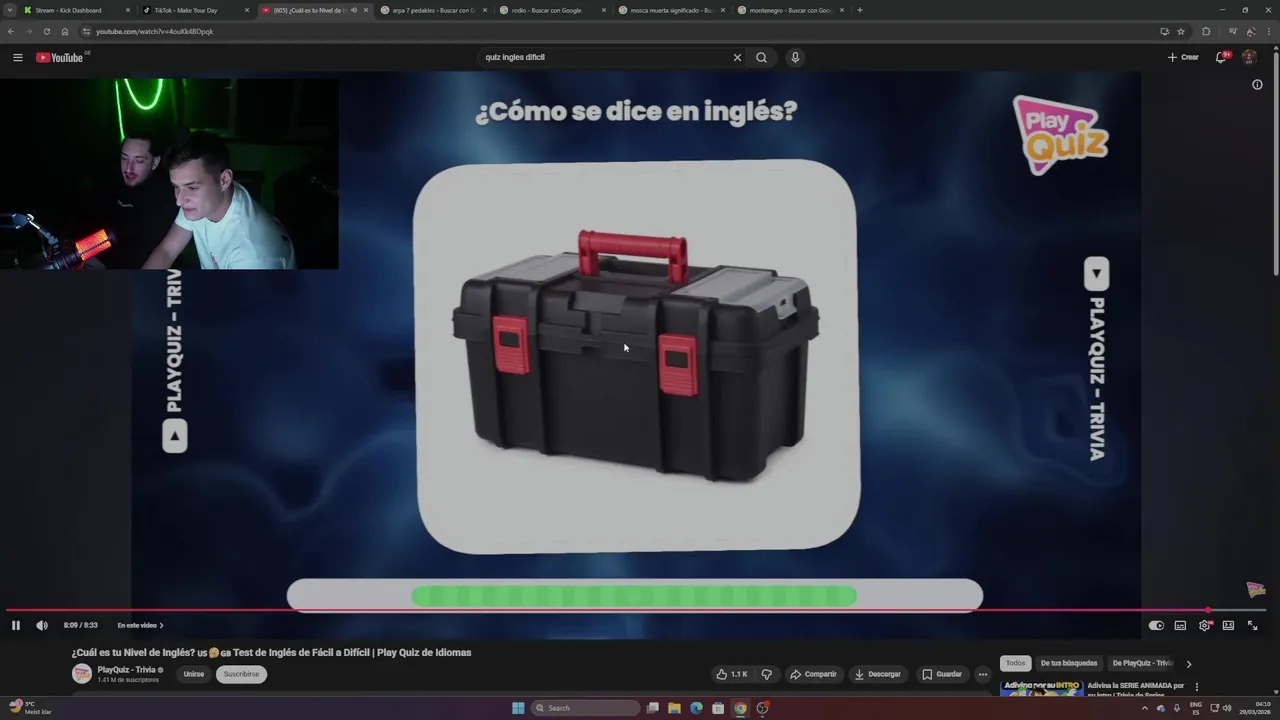Toggle autoplay switch in player

click(x=1156, y=625)
